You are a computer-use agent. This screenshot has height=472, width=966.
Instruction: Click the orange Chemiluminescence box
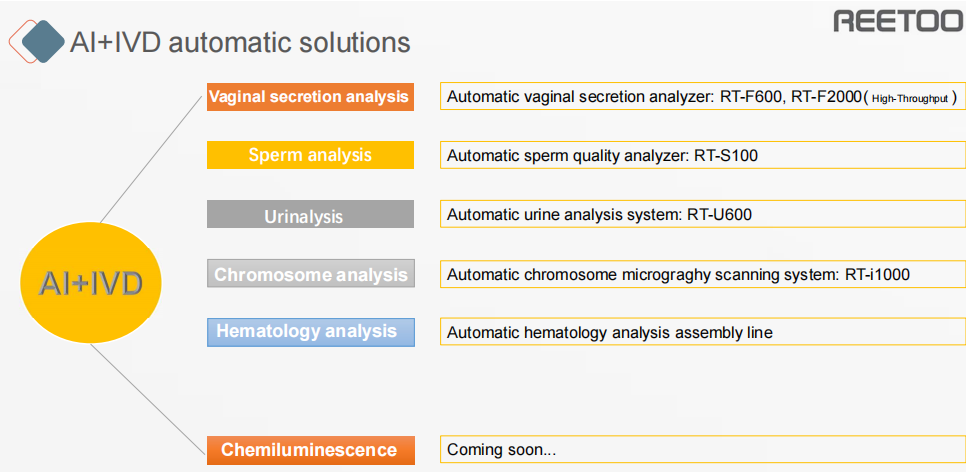310,450
